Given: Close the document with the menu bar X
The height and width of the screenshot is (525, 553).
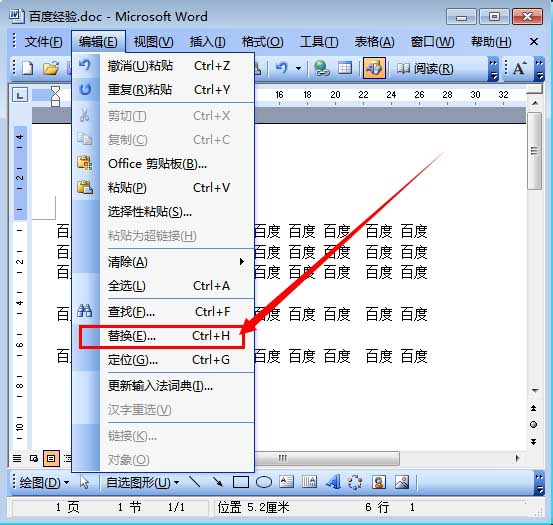Looking at the screenshot, I should pos(534,42).
